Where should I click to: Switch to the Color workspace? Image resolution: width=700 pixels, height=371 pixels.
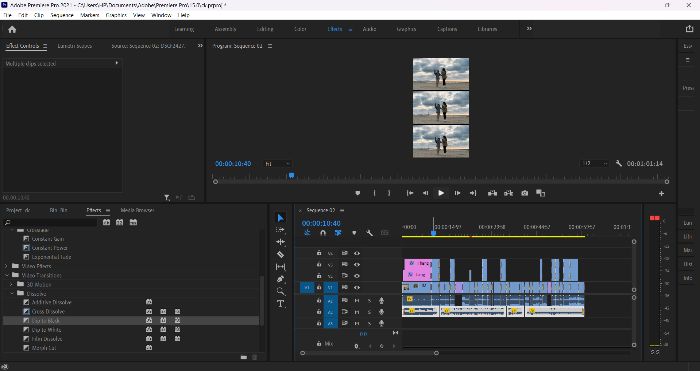[x=300, y=29]
